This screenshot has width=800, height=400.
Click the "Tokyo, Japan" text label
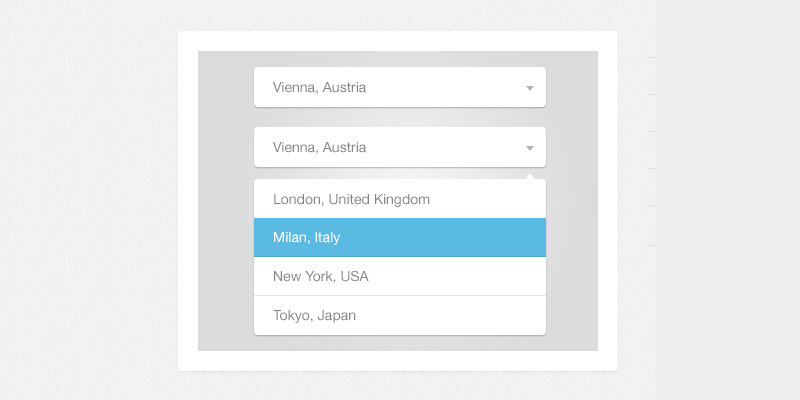314,315
